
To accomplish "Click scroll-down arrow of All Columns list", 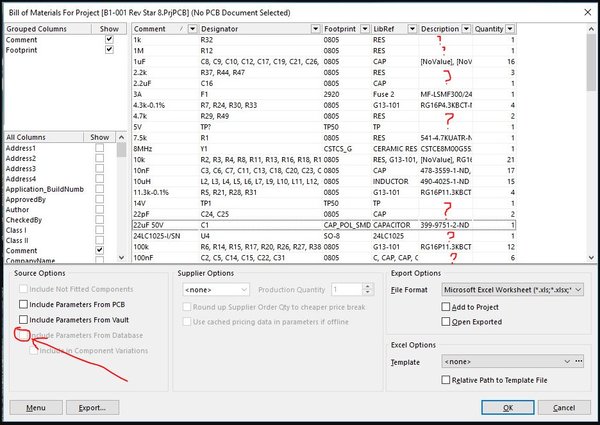I will (121, 257).
